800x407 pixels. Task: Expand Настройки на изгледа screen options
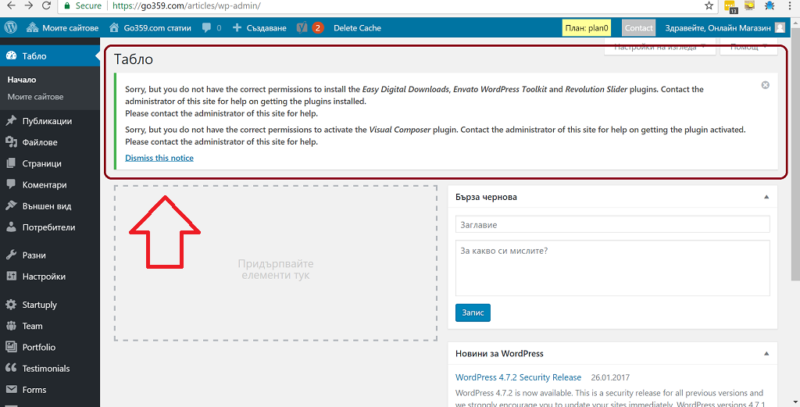660,47
